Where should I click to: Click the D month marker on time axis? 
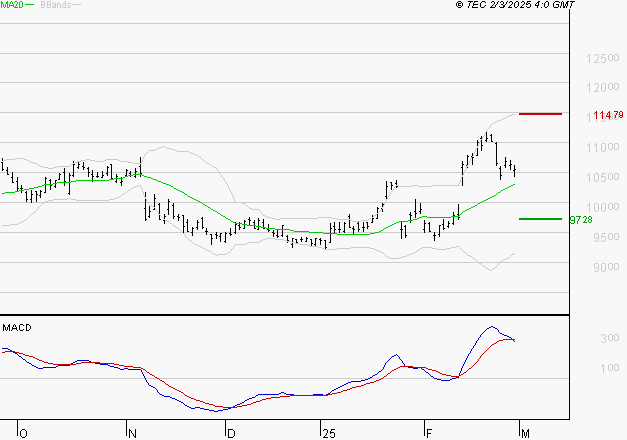(x=231, y=434)
